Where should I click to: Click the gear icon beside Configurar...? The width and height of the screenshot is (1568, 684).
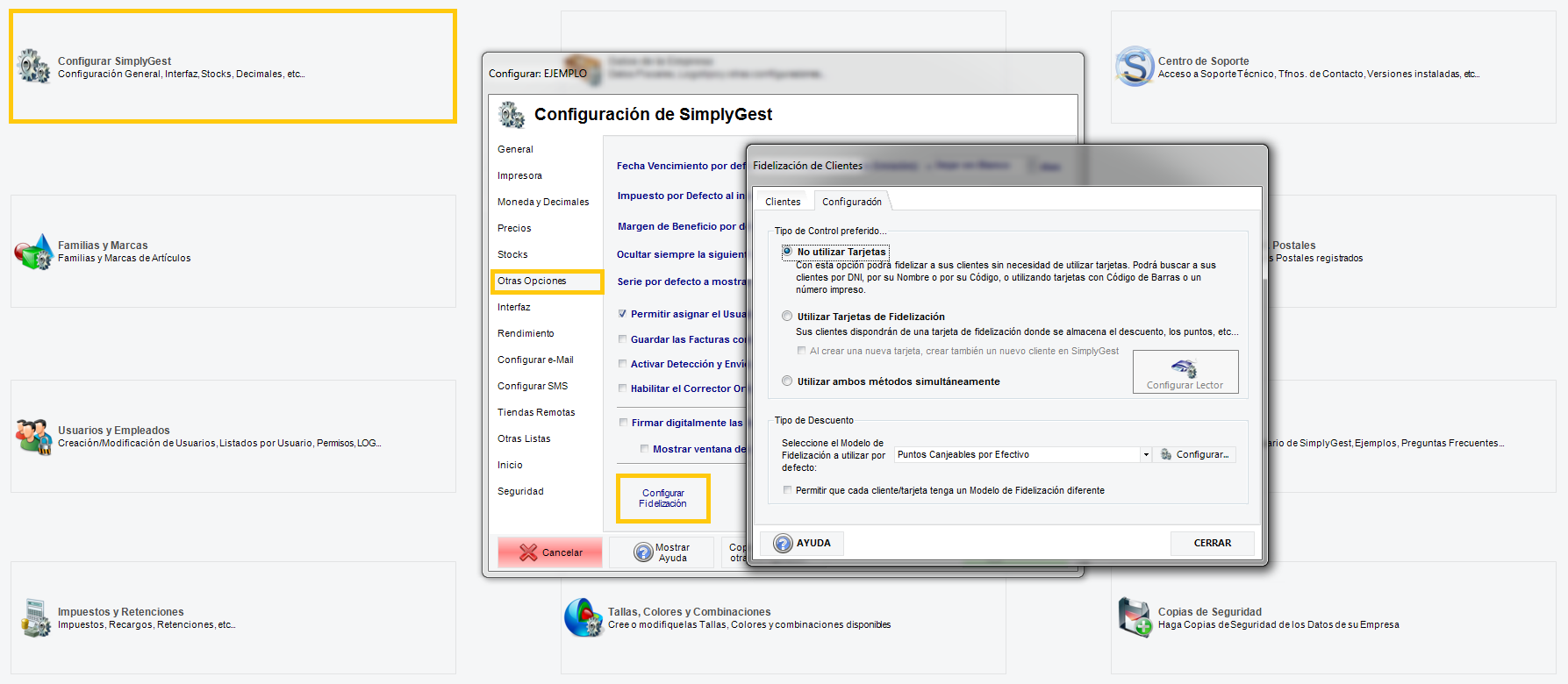(x=1166, y=454)
